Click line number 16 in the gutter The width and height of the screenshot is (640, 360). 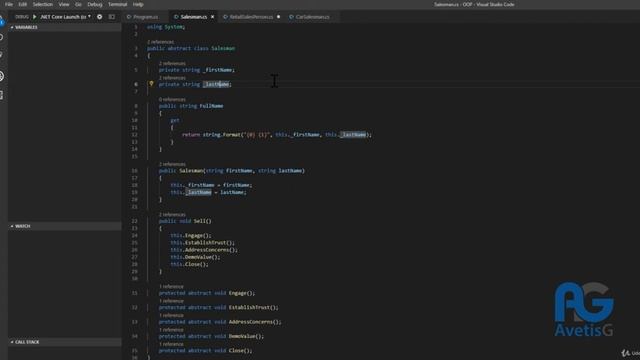pyautogui.click(x=135, y=171)
